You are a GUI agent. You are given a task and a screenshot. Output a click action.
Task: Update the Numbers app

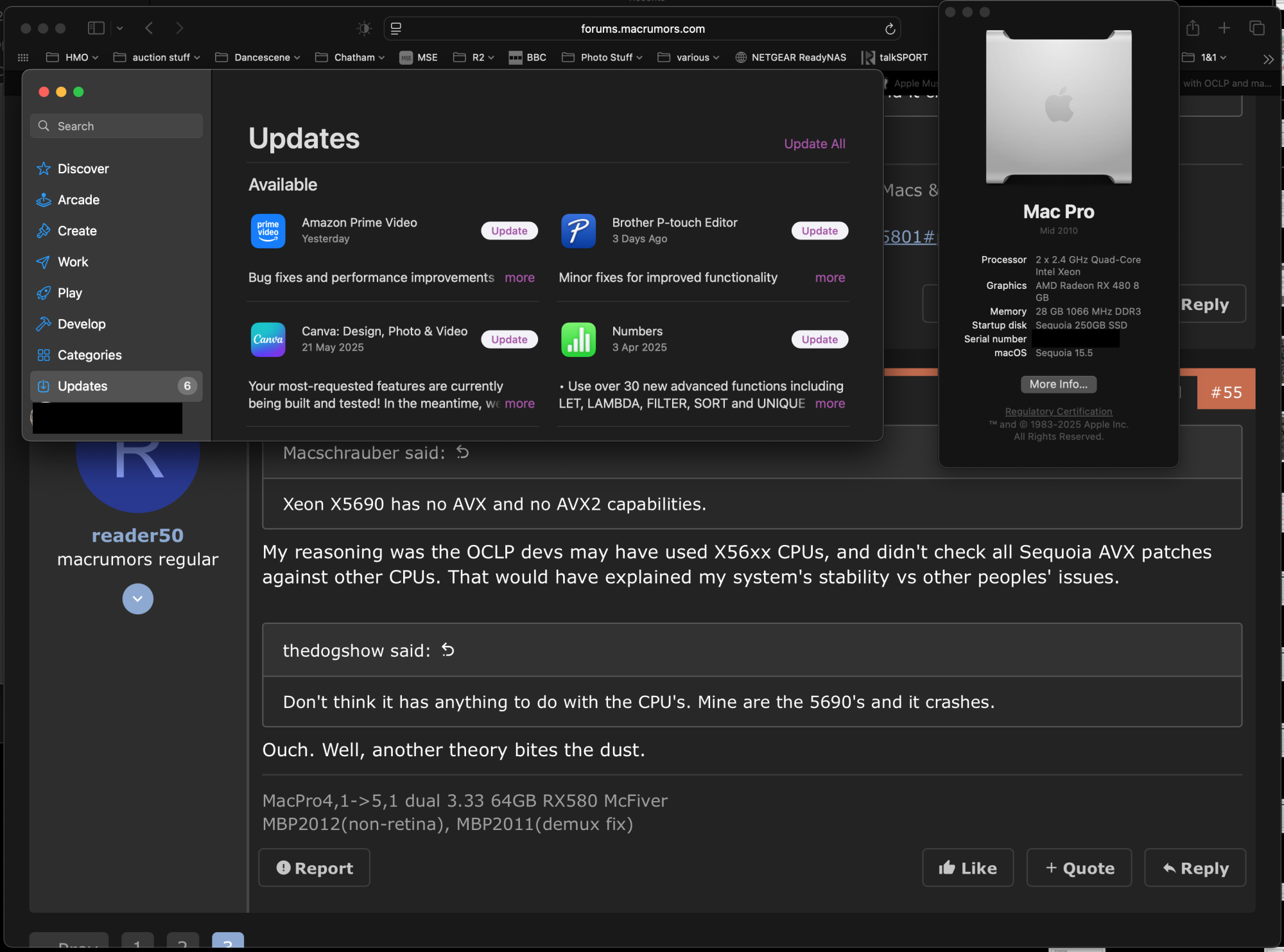click(x=819, y=339)
